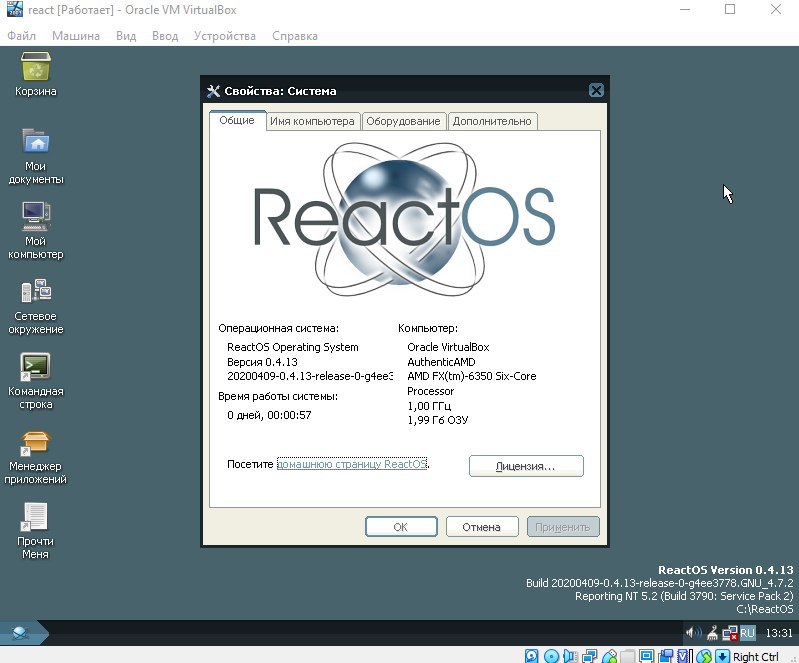Click the Лицензия... button
799x663 pixels.
[x=526, y=466]
